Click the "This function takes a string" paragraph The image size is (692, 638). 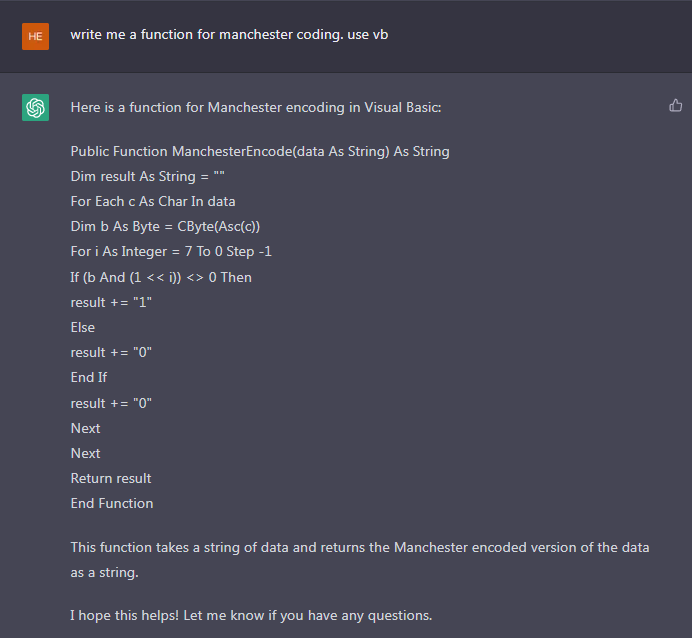(x=359, y=560)
